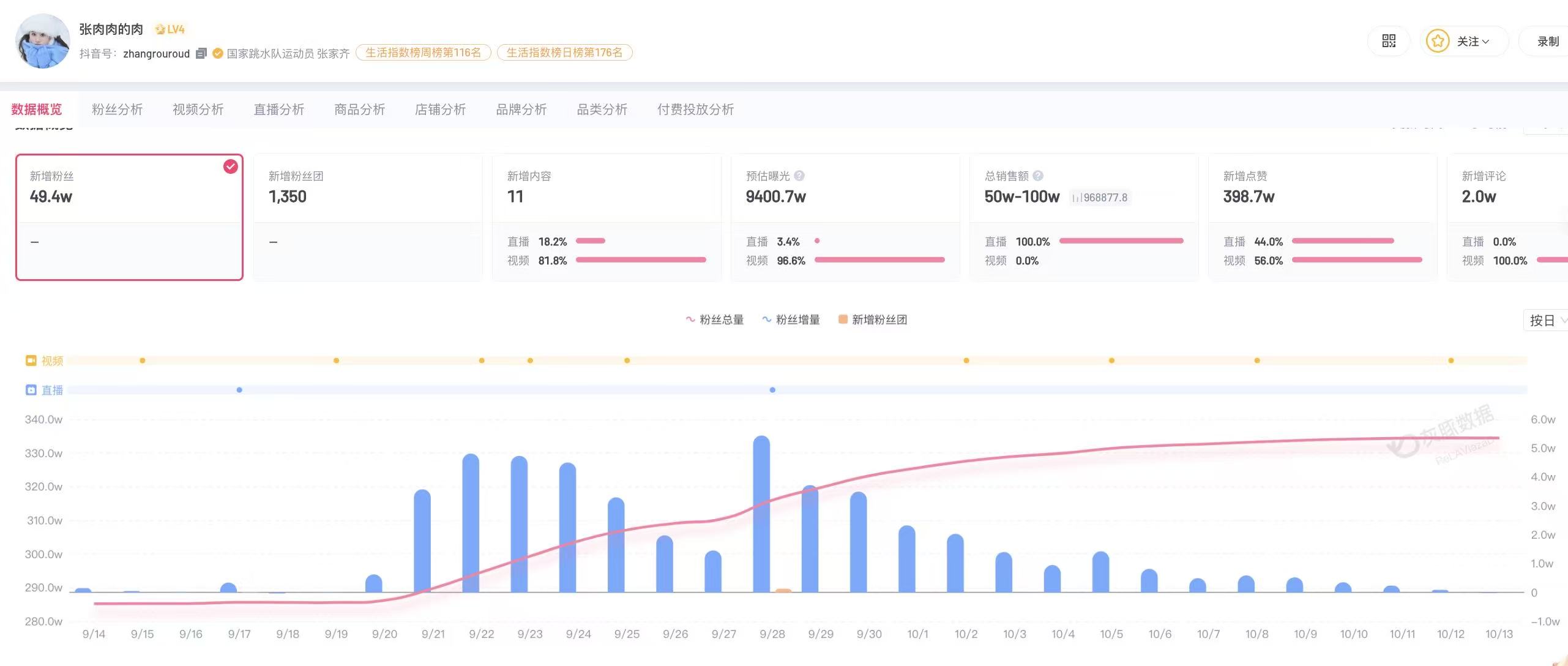Open the 按日 granularity dropdown
Image resolution: width=1568 pixels, height=666 pixels.
click(1546, 320)
